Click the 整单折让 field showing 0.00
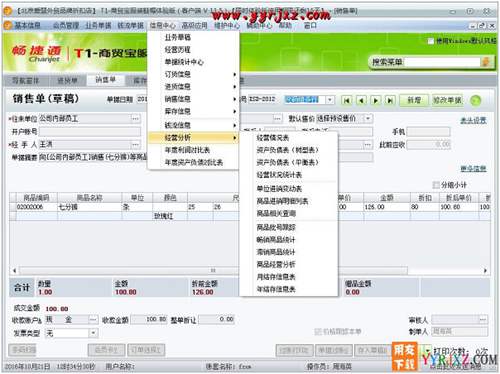Screen dimensions: 500x374 click(217, 319)
